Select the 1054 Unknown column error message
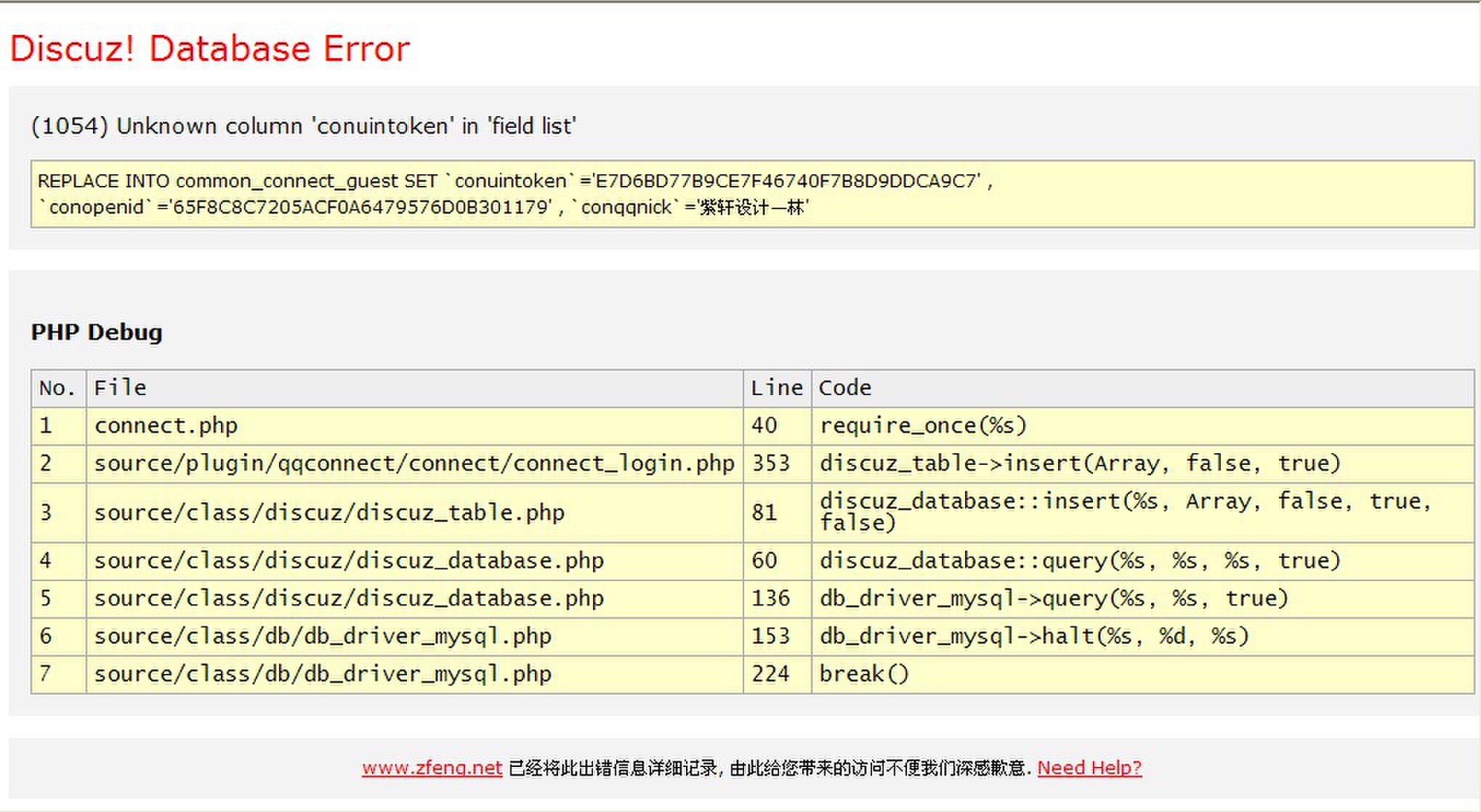Image resolution: width=1481 pixels, height=812 pixels. pyautogui.click(x=304, y=126)
